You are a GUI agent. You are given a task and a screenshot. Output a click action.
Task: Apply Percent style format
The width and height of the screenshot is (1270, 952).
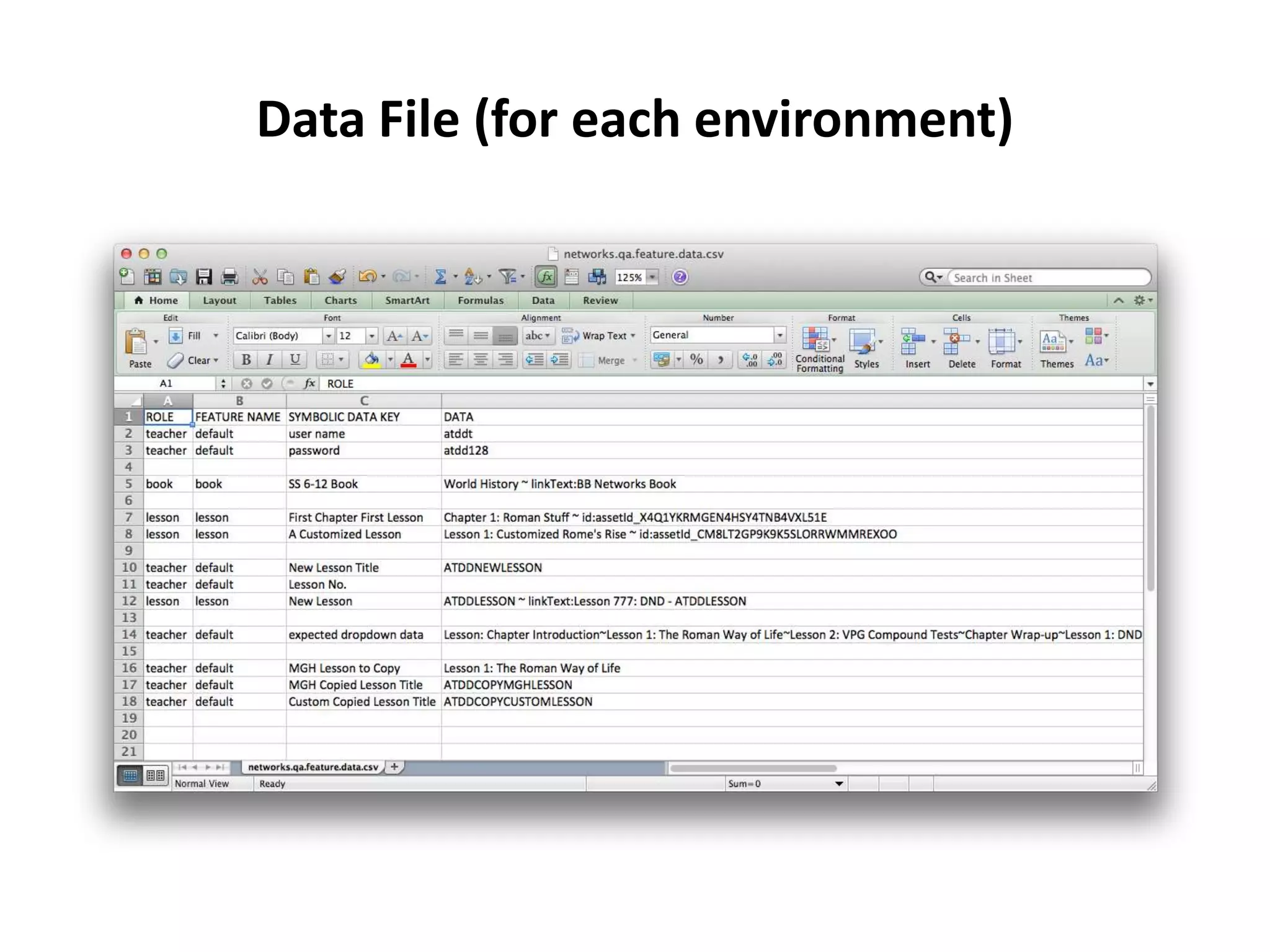tap(696, 359)
